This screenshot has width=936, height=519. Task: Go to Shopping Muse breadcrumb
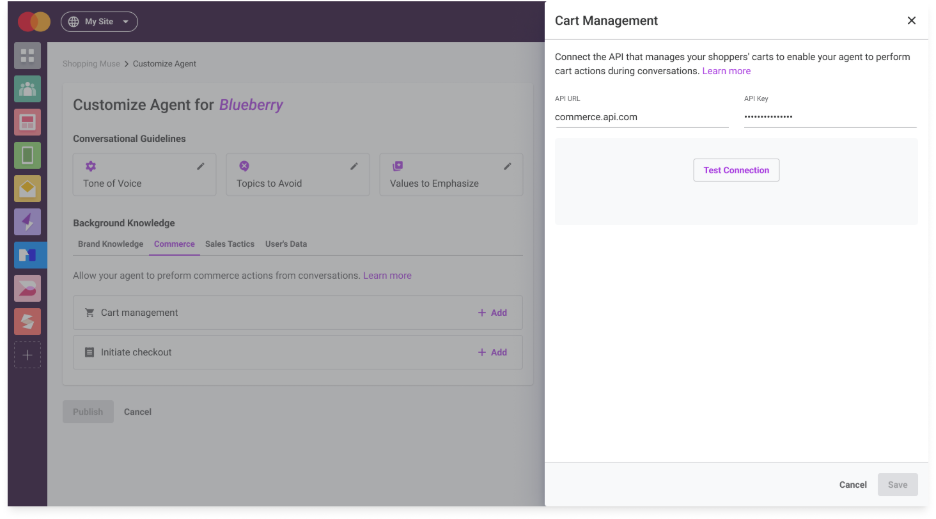pyautogui.click(x=91, y=64)
